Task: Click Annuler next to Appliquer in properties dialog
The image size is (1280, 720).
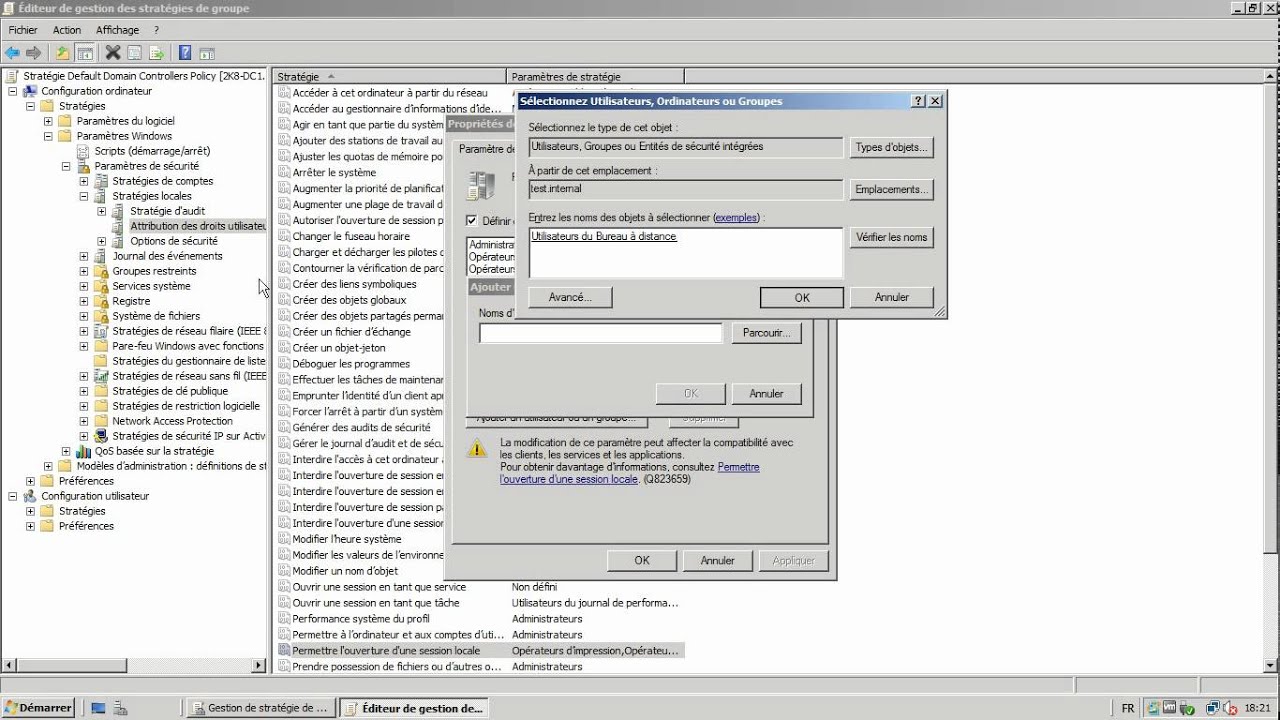Action: tap(718, 560)
